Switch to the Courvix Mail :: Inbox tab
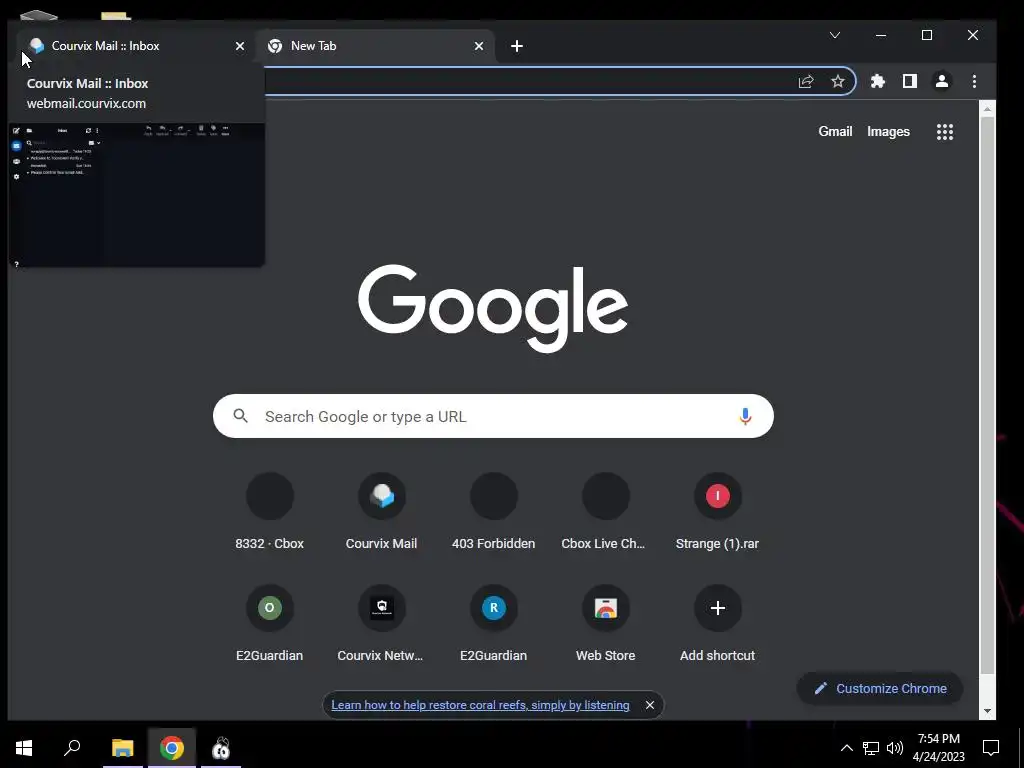This screenshot has height=768, width=1024. 136,46
